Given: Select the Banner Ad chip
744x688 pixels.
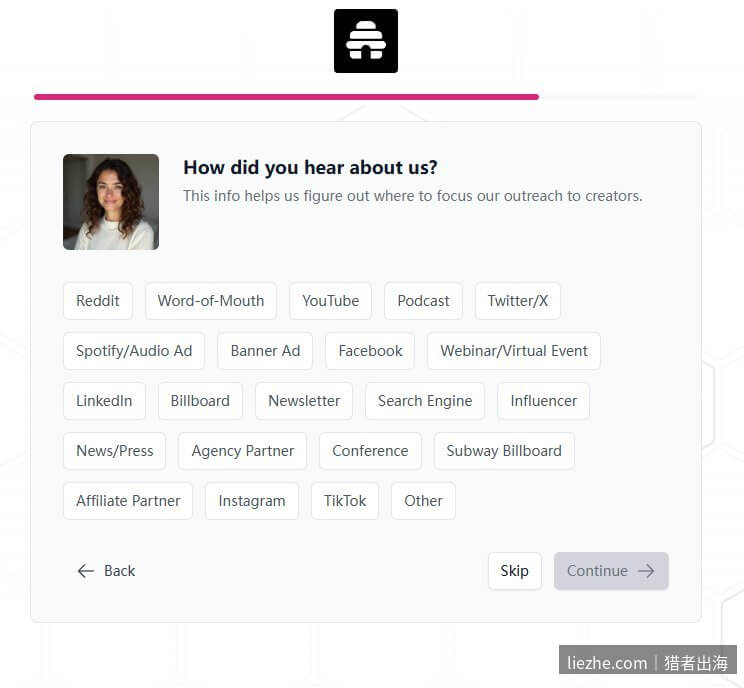Looking at the screenshot, I should click(x=265, y=351).
